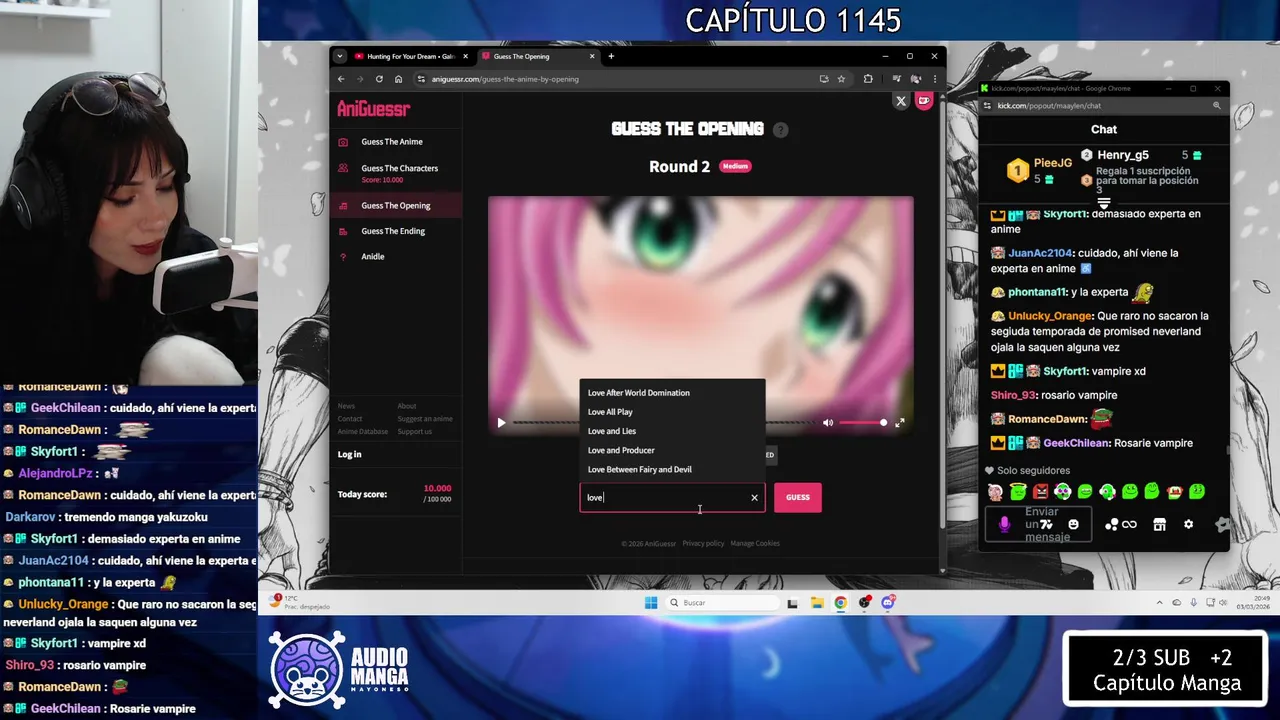Play the opening video

tap(501, 423)
